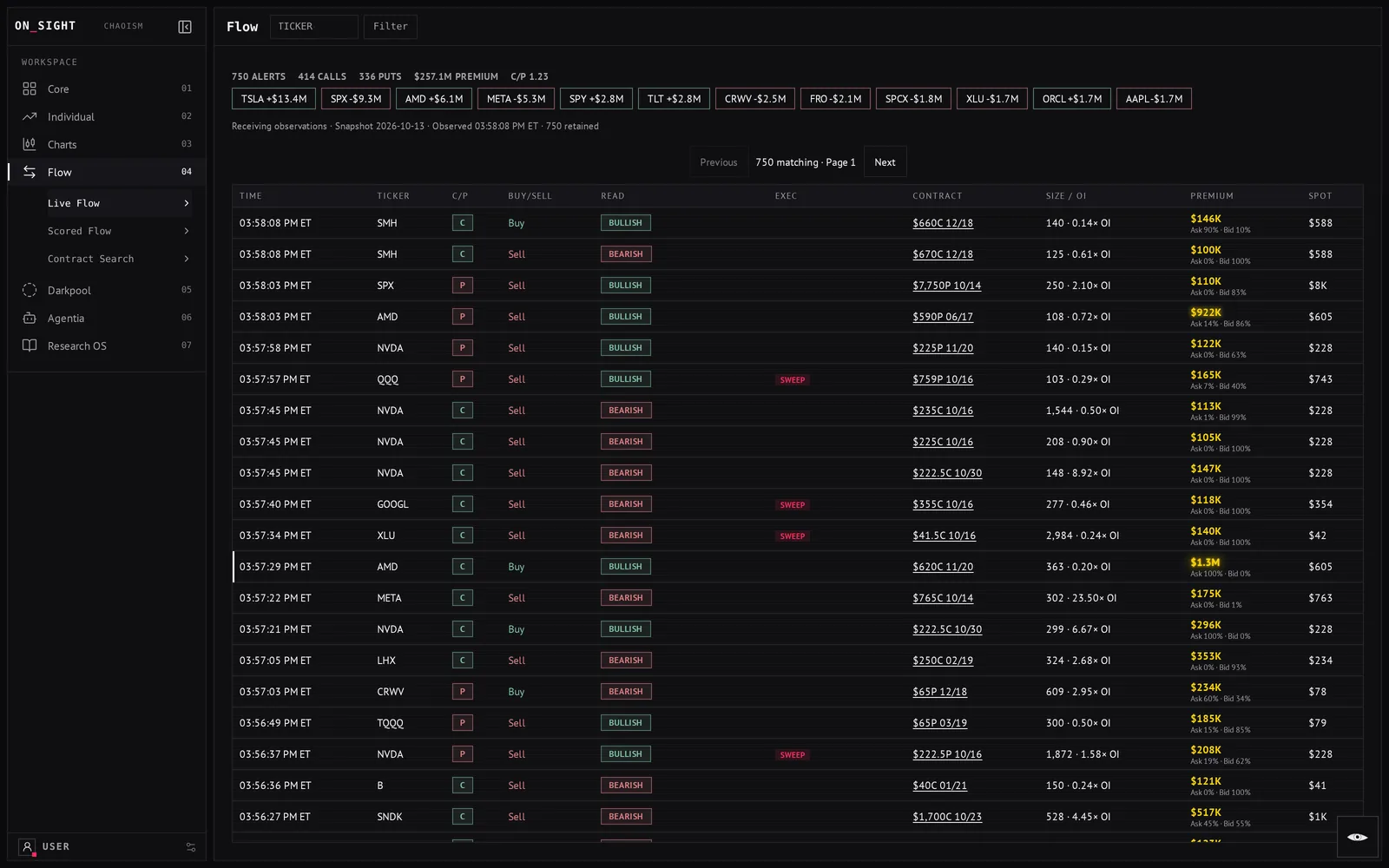Focus the TICKER input field

pyautogui.click(x=314, y=27)
